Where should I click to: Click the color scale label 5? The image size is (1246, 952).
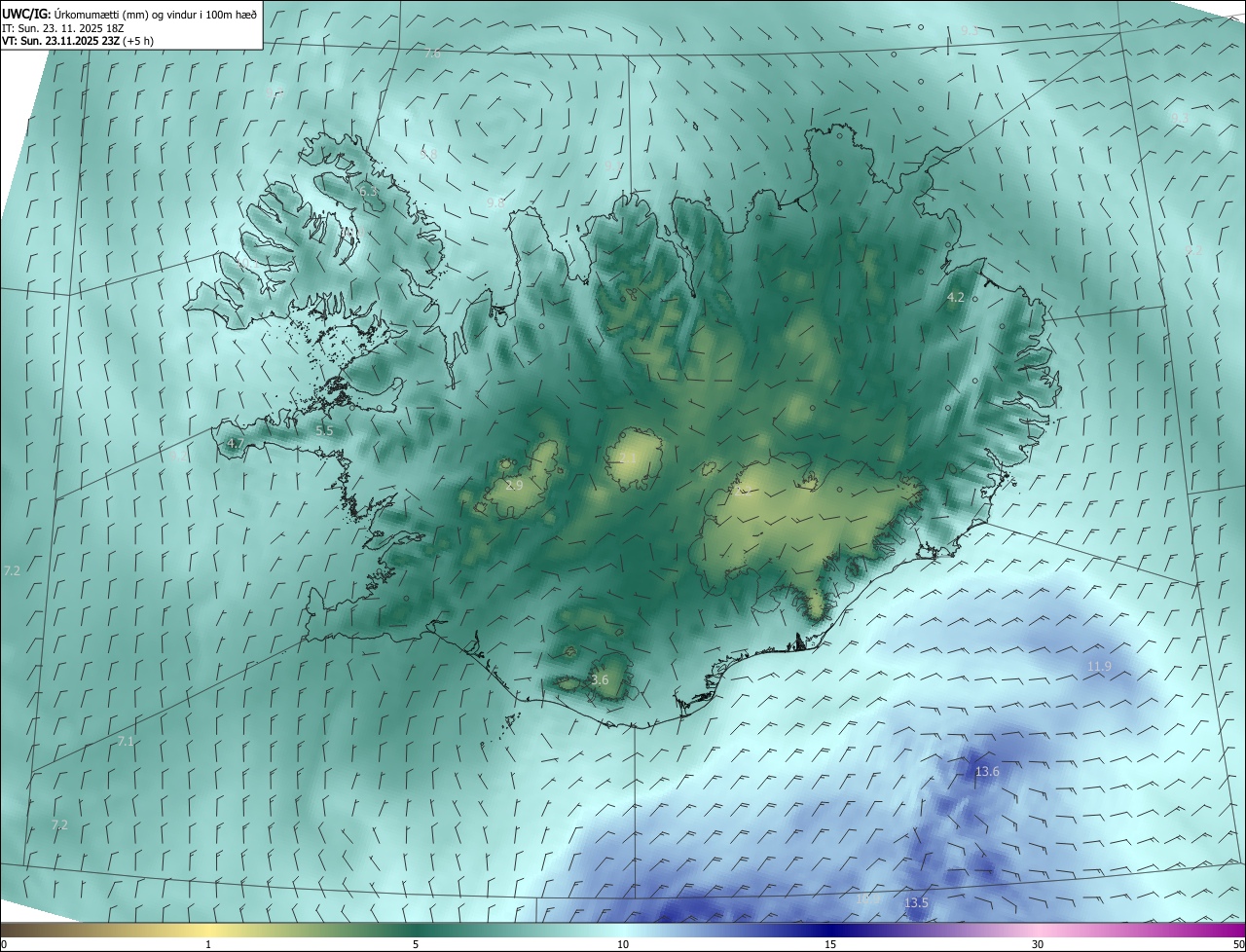416,944
